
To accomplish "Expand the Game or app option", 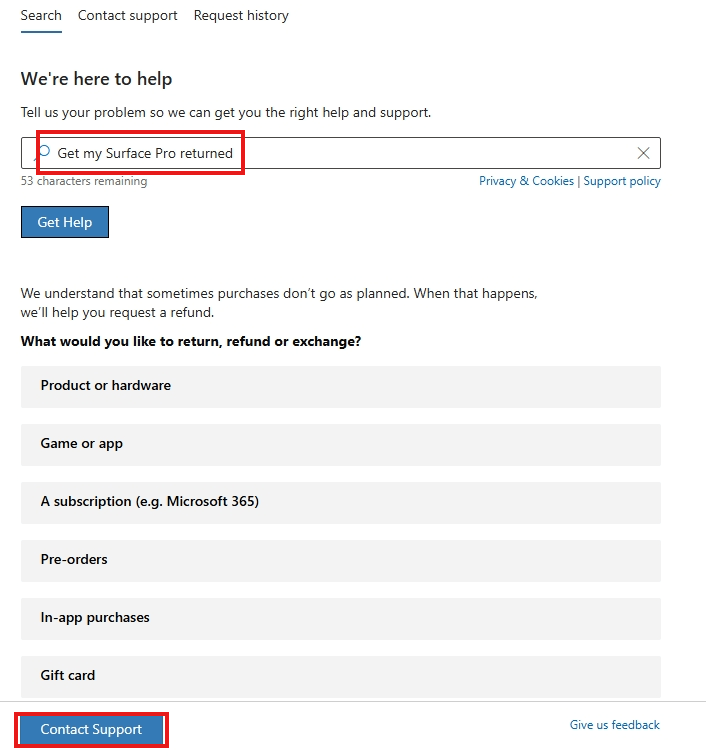I will [340, 445].
